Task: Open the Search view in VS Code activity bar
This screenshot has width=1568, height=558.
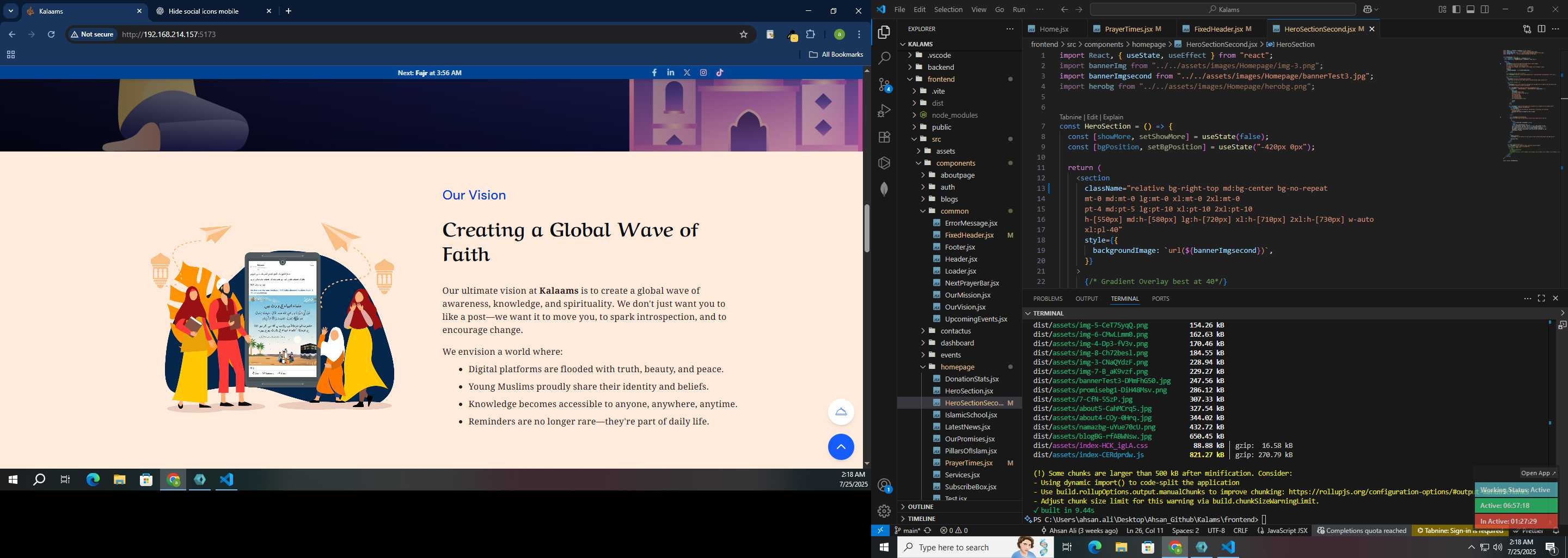Action: [x=884, y=58]
